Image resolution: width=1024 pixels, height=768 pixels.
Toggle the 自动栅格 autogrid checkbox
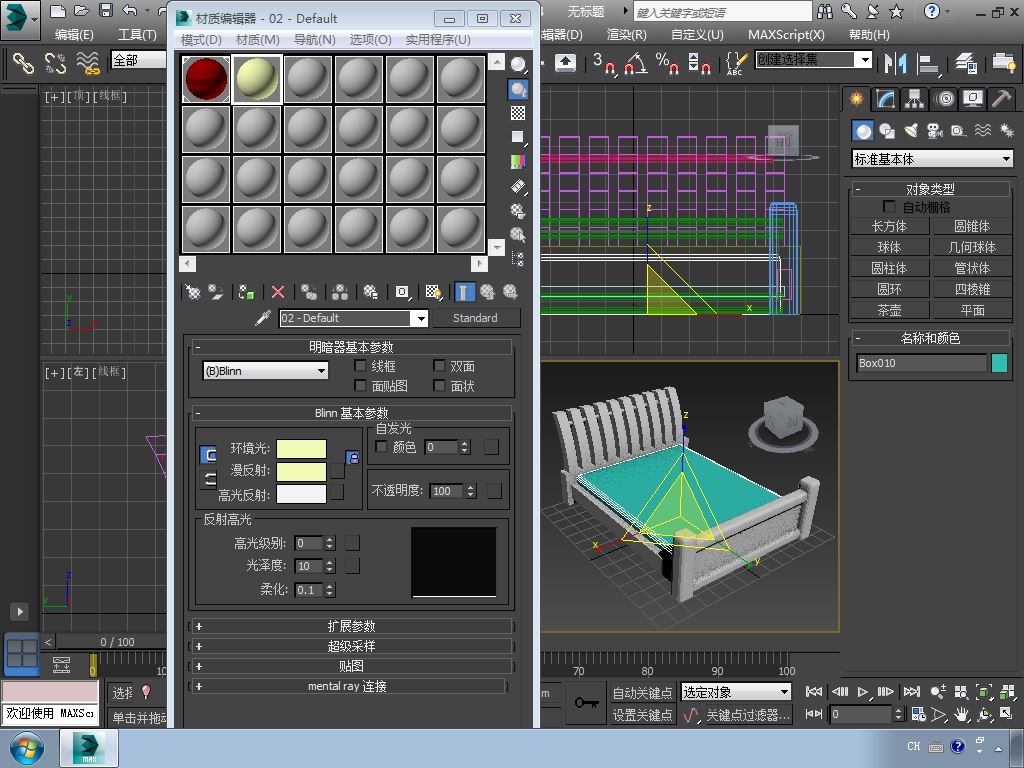pos(889,207)
